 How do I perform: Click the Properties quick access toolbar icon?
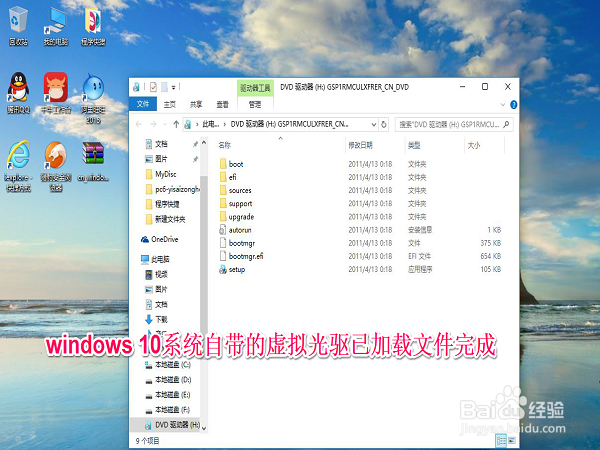point(153,87)
